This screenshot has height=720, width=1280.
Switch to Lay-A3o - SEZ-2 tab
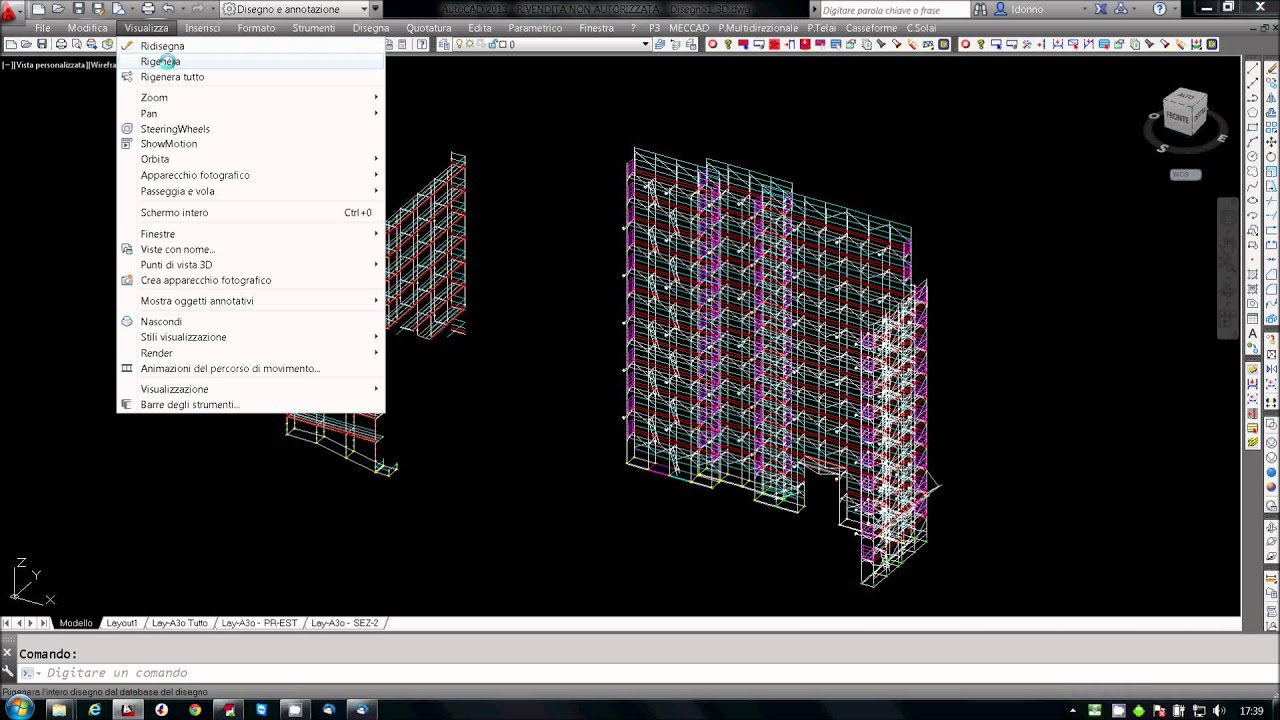pos(345,623)
